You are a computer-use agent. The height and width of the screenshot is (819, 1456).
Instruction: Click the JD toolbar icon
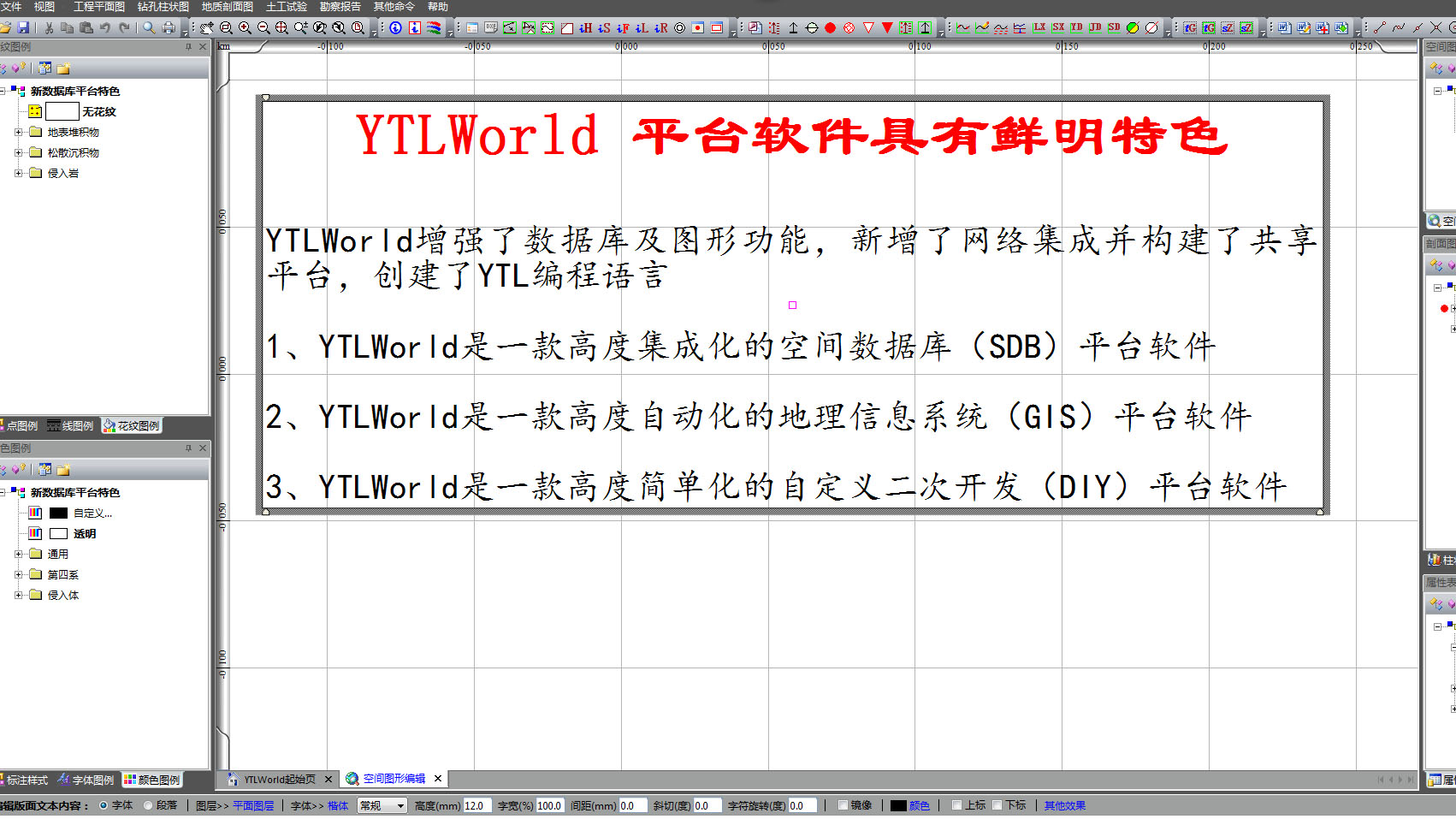point(1095,28)
